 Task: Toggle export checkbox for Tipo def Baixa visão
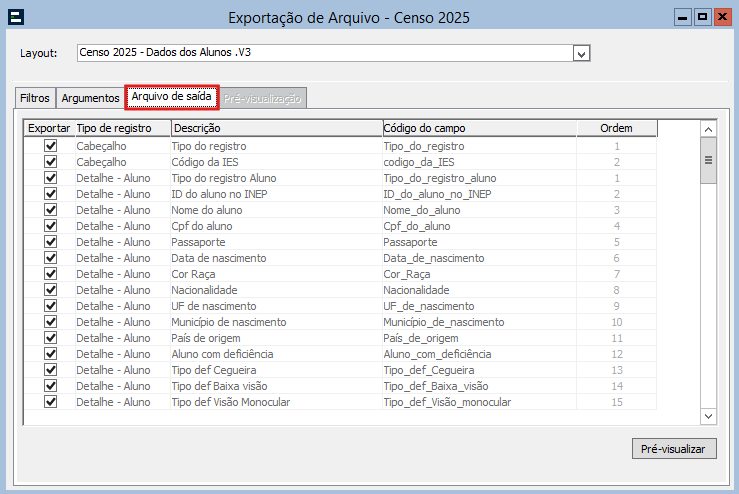[50, 386]
